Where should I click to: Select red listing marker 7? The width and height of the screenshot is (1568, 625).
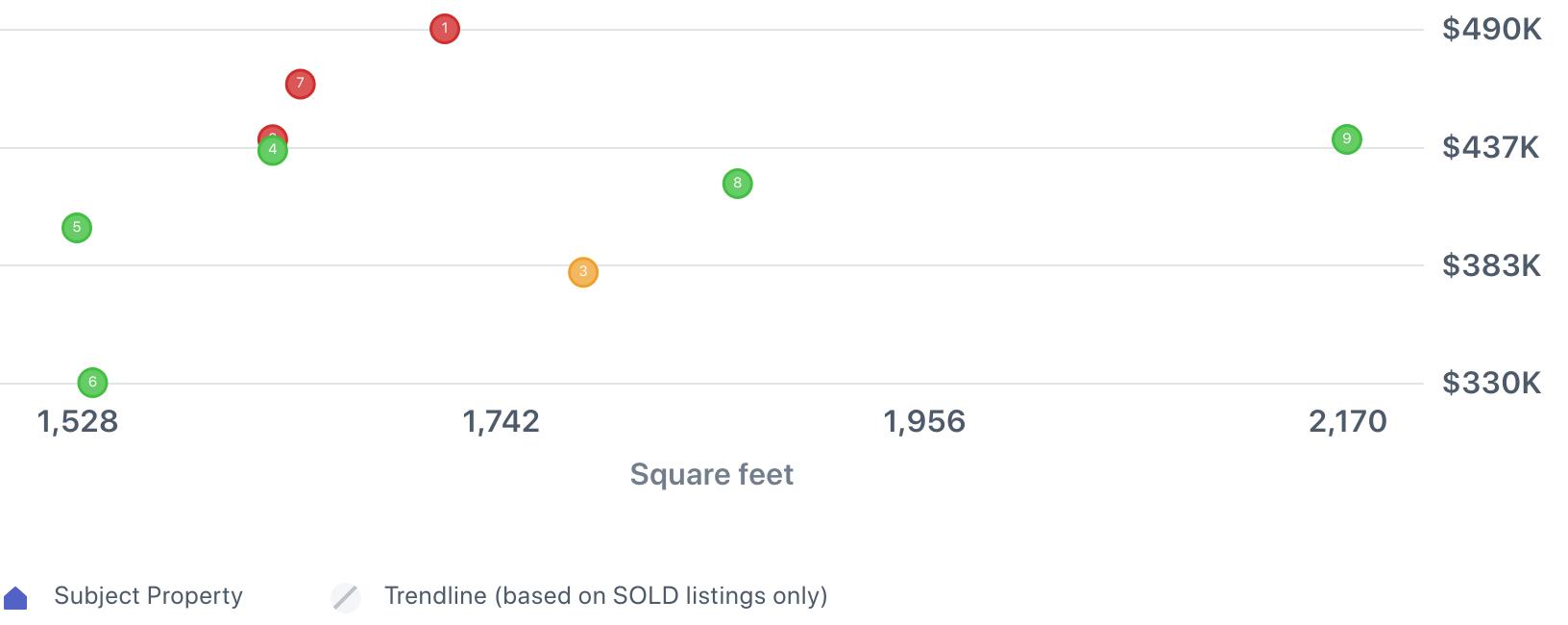pyautogui.click(x=300, y=84)
